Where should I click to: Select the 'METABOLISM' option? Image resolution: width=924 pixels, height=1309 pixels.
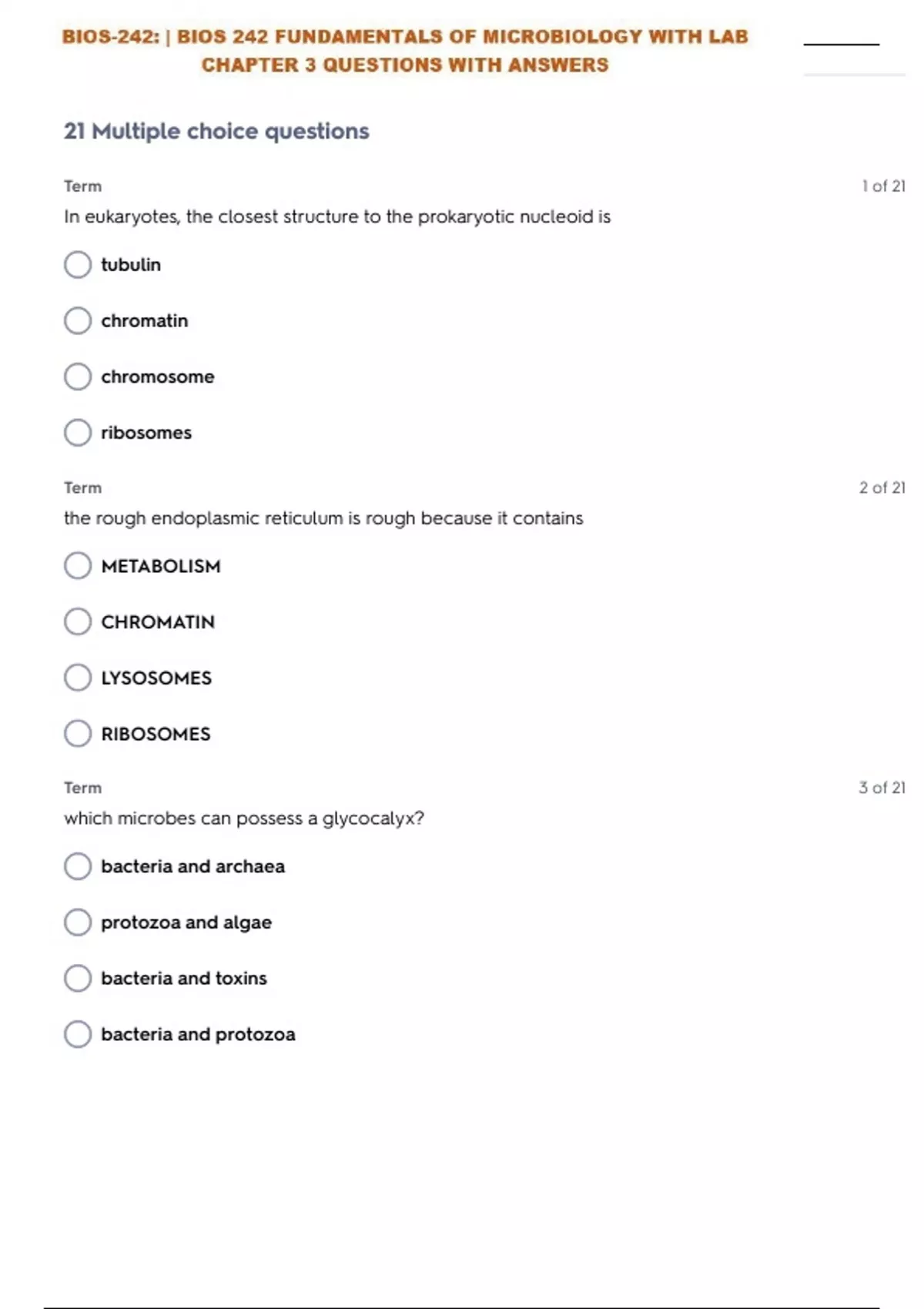pyautogui.click(x=78, y=566)
